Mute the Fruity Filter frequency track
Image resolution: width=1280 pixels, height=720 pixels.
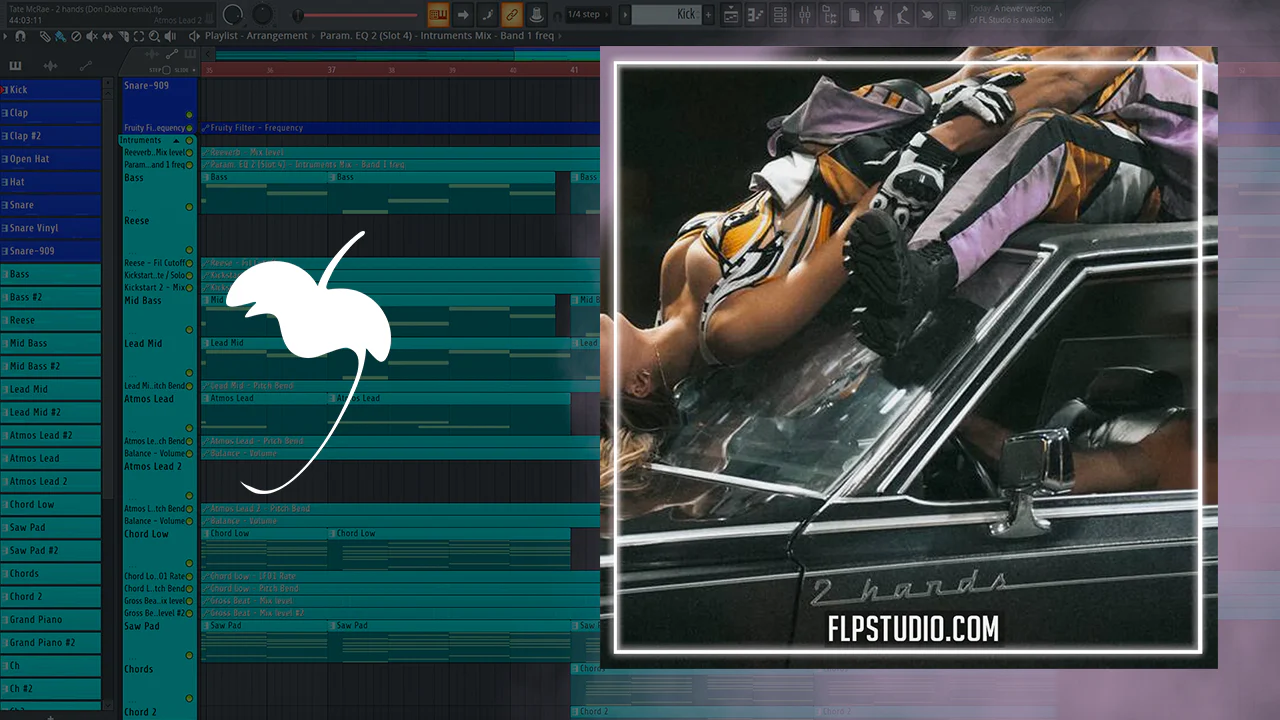[189, 128]
